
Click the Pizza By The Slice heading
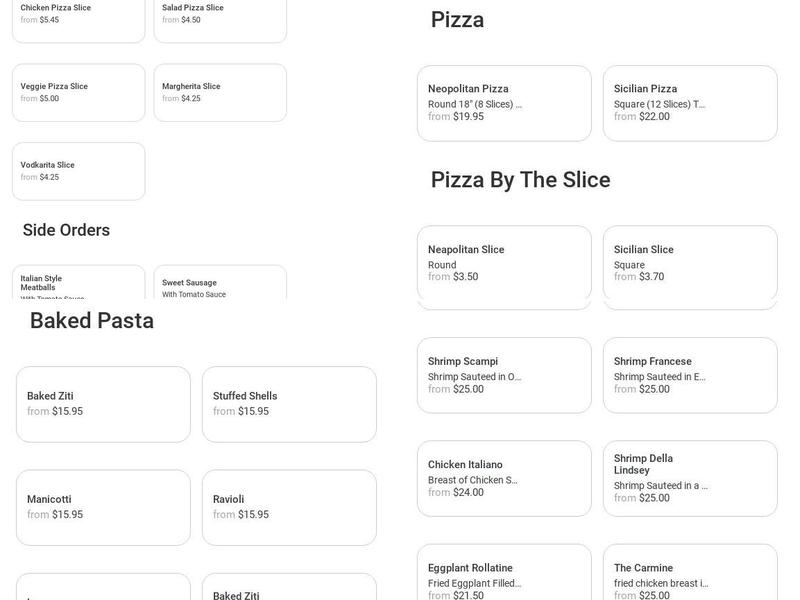coord(520,179)
